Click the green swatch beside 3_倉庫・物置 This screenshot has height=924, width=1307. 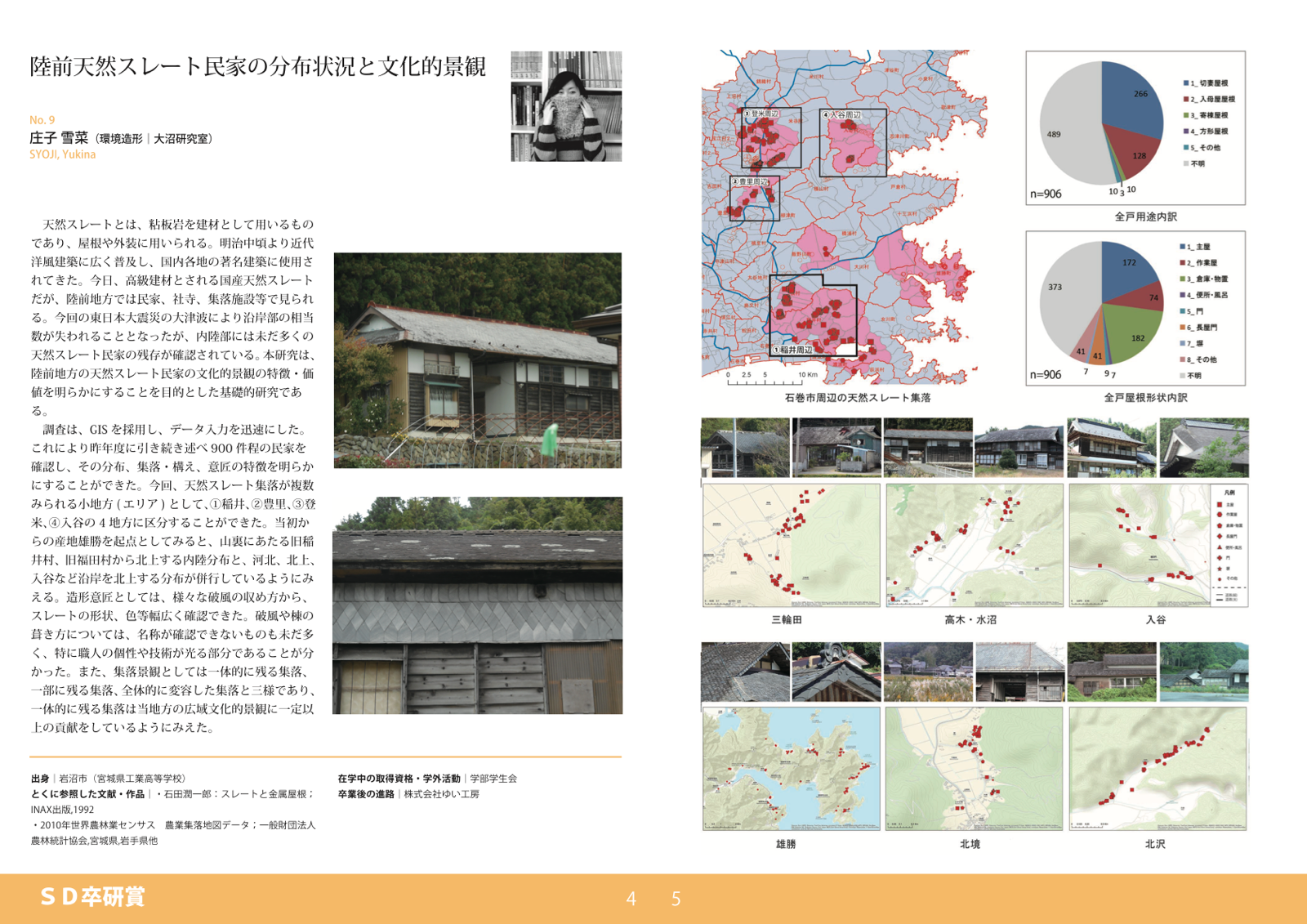[1182, 279]
